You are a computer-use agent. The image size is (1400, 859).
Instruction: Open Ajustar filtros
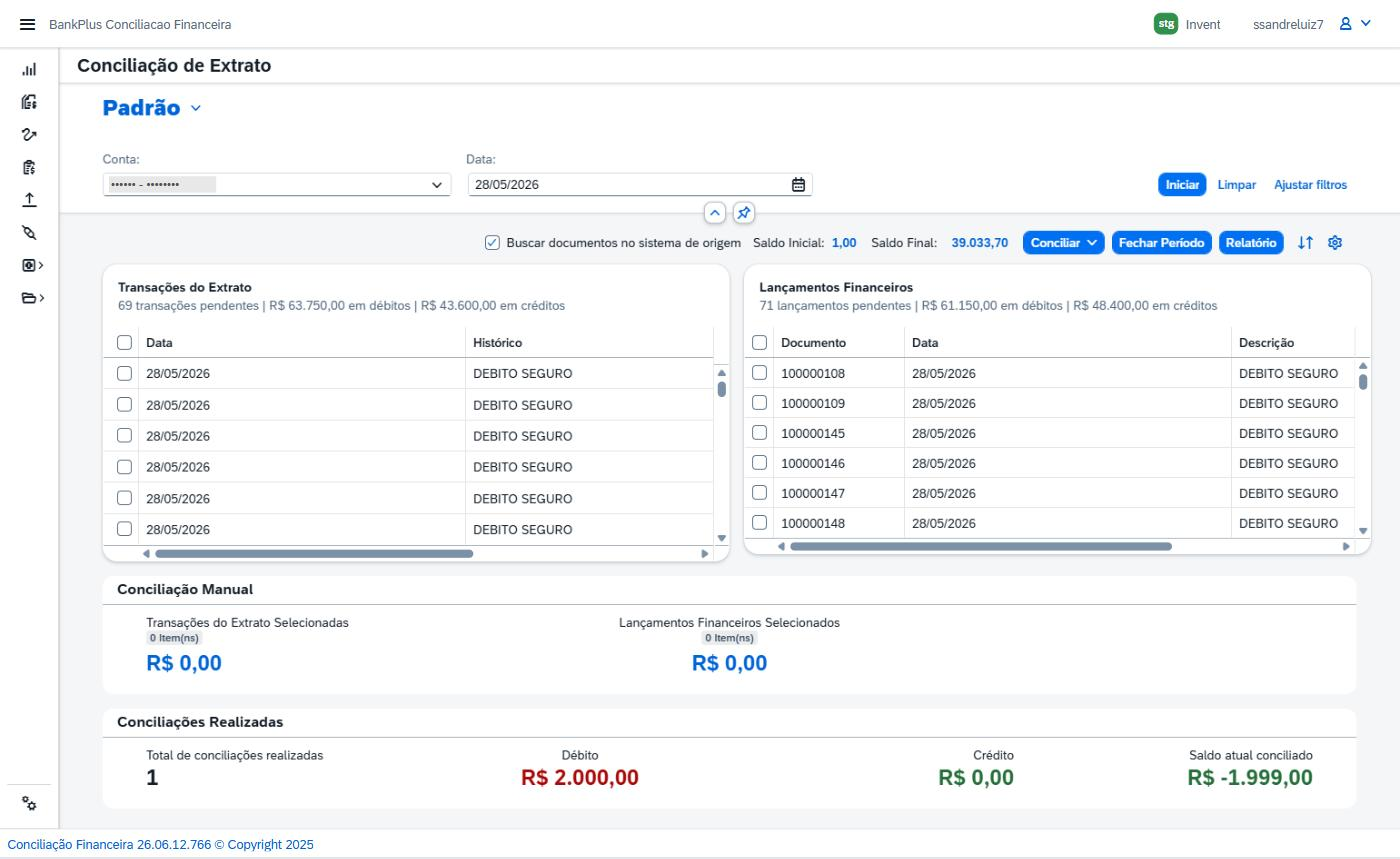click(x=1310, y=185)
